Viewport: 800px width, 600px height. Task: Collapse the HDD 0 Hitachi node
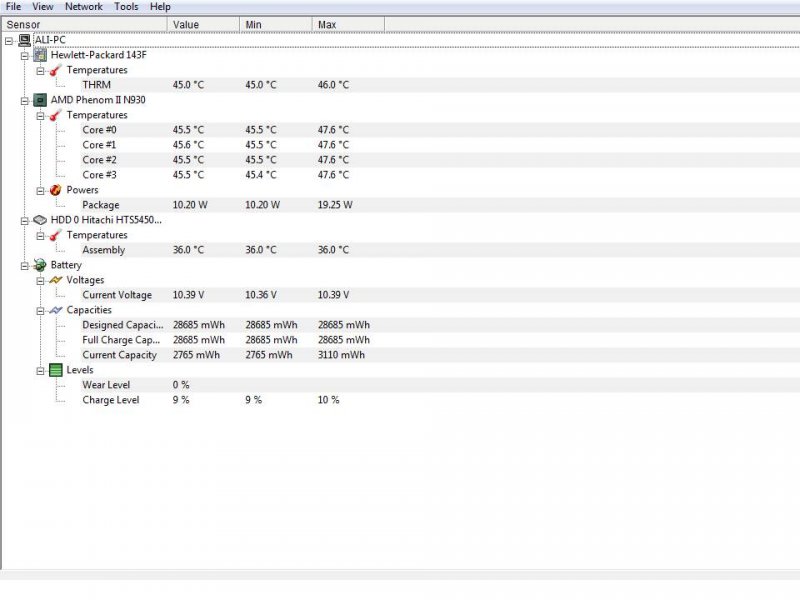click(x=24, y=220)
